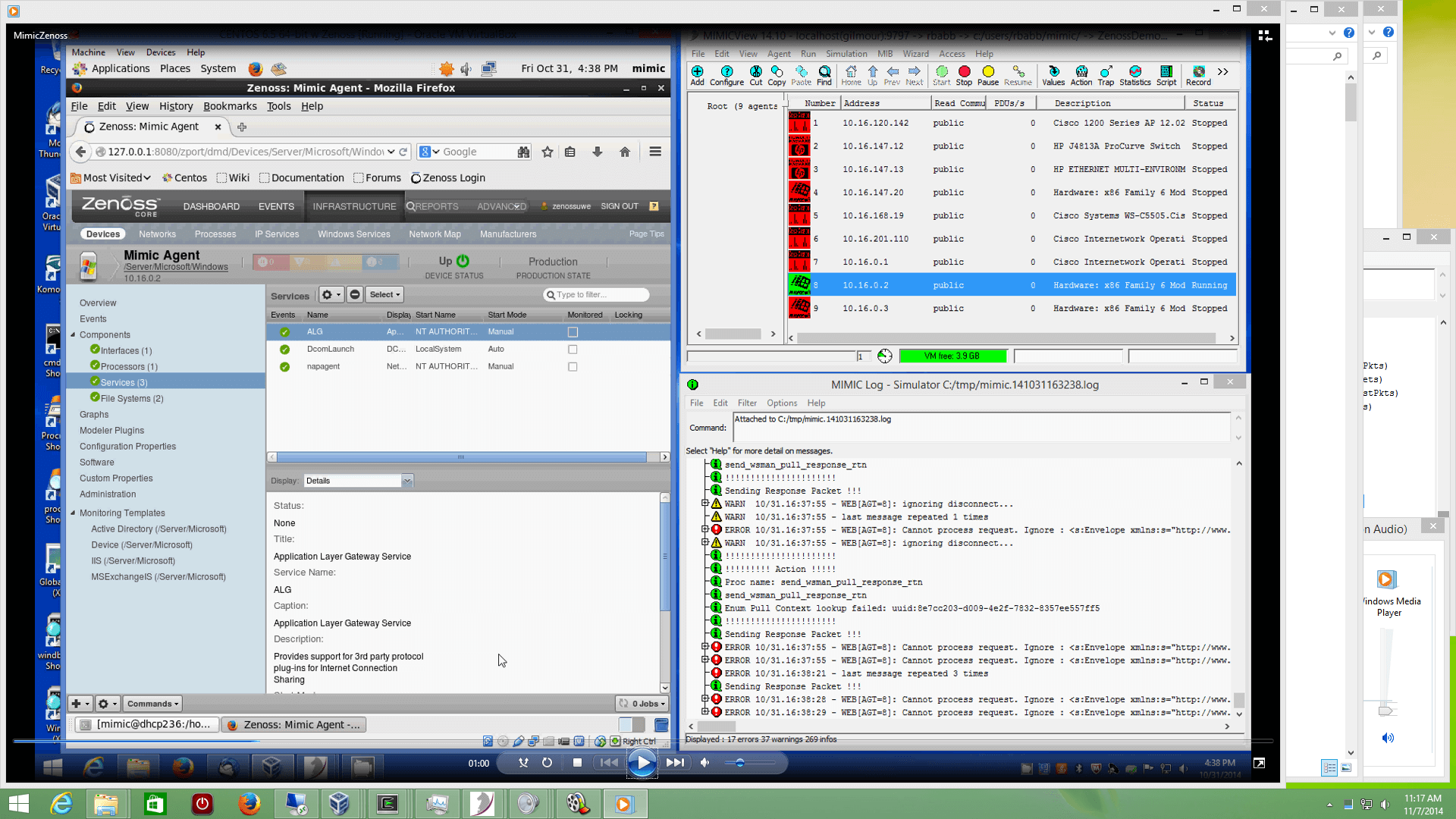This screenshot has width=1456, height=819.
Task: Toggle Monitored checkbox for napagent service
Action: [x=573, y=367]
